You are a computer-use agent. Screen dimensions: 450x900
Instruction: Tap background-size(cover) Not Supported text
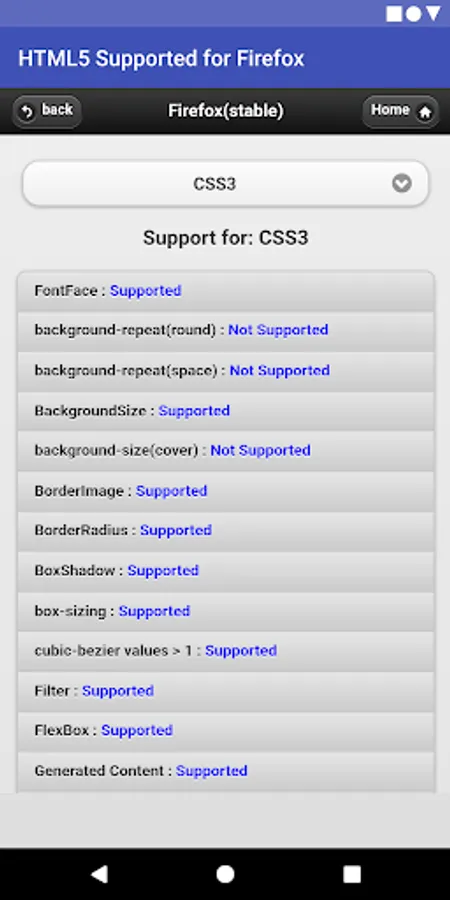[x=260, y=451]
